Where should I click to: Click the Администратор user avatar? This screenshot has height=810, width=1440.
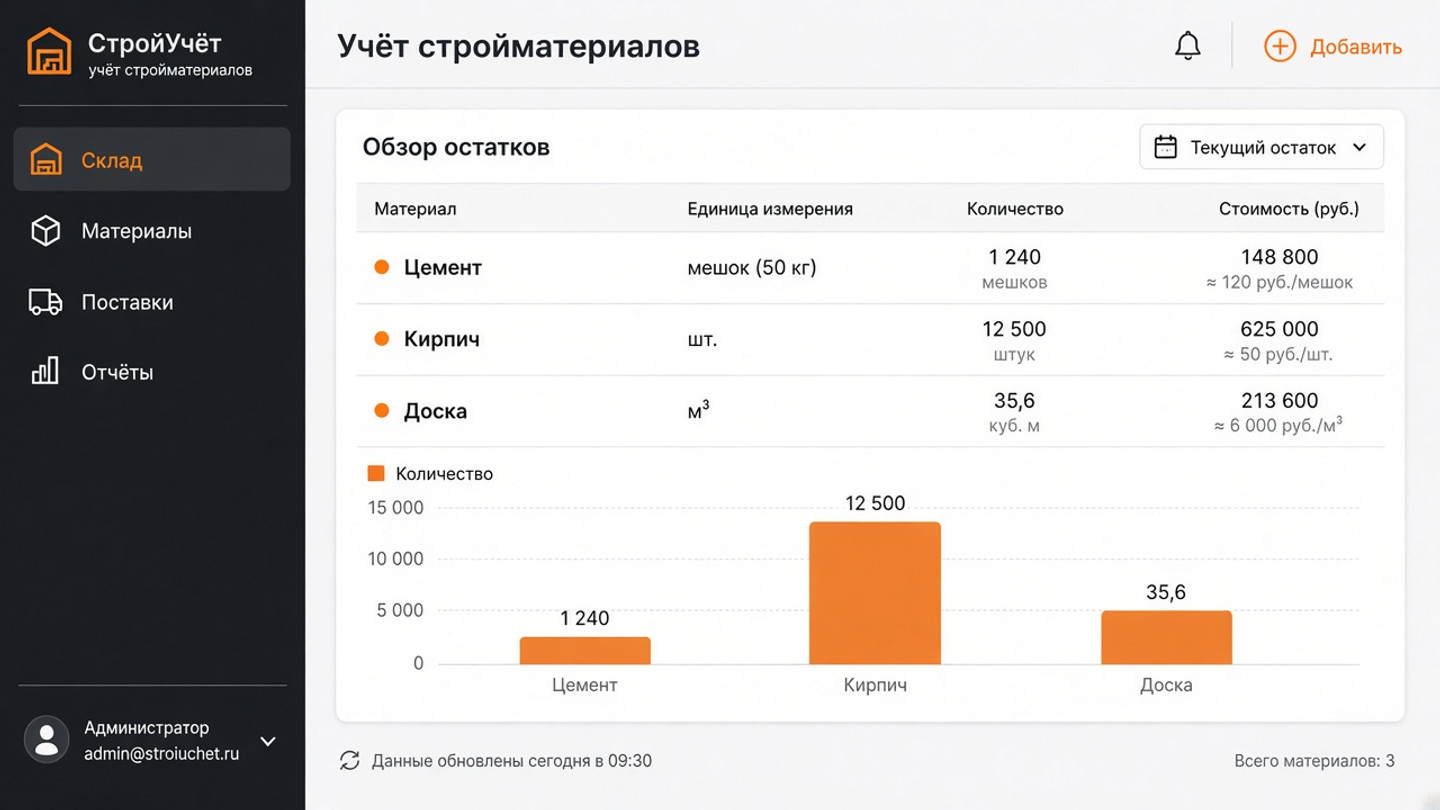(x=46, y=740)
